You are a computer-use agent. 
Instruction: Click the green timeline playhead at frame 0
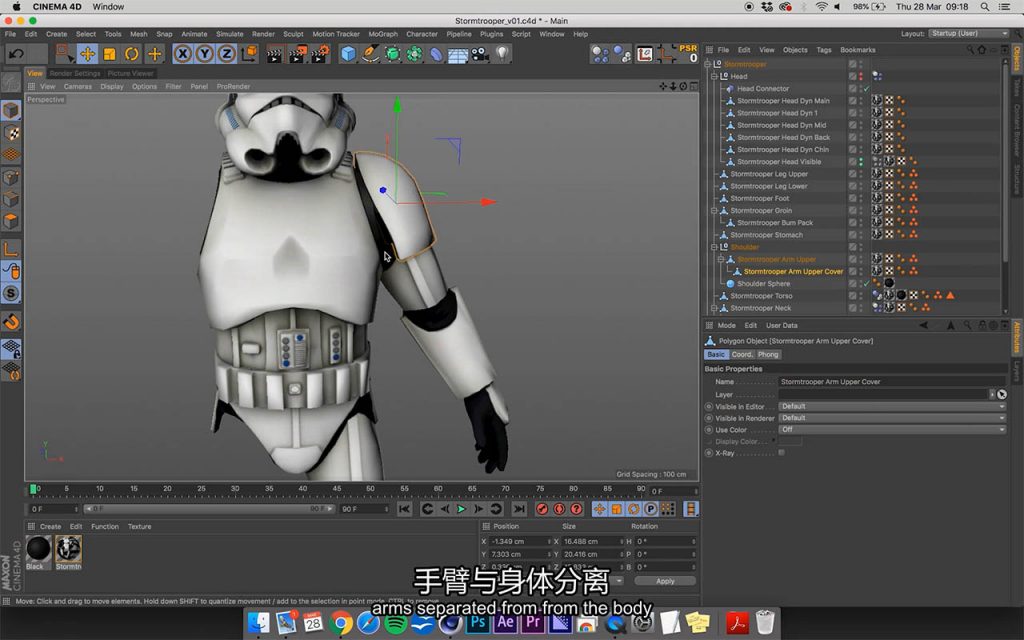pyautogui.click(x=33, y=488)
